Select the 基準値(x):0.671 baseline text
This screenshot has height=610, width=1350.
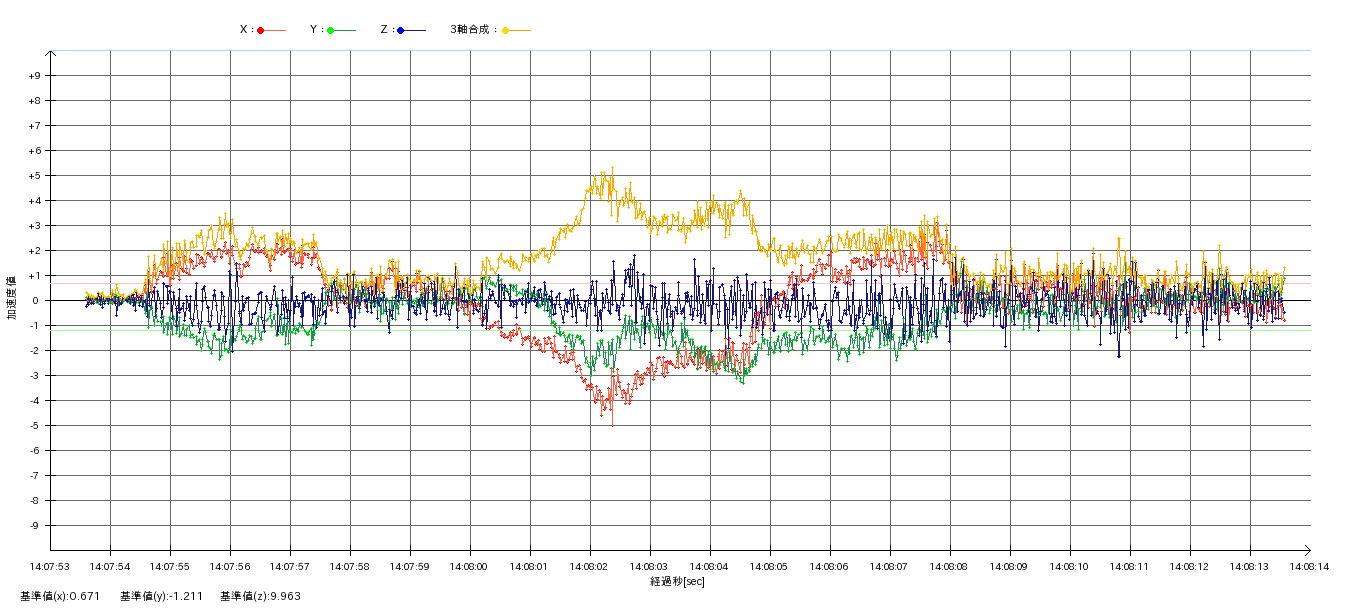tap(60, 596)
